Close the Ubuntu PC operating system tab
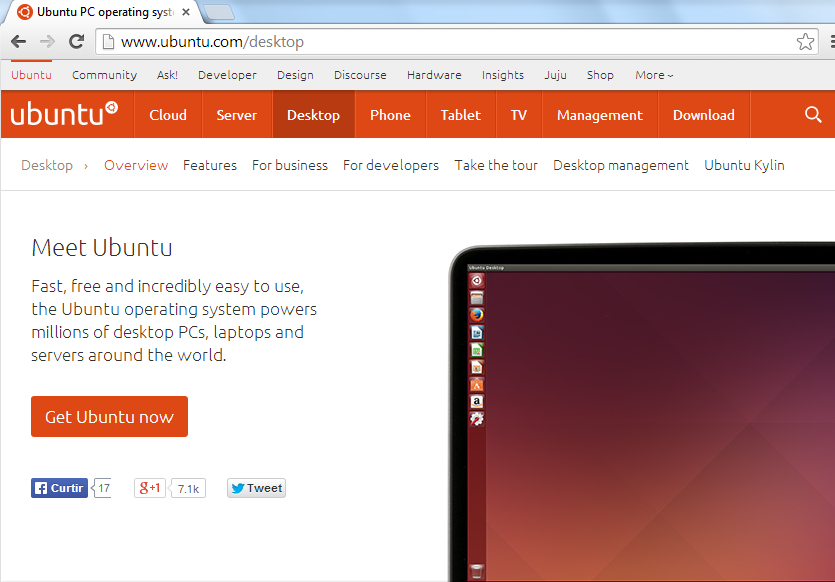 pyautogui.click(x=186, y=12)
